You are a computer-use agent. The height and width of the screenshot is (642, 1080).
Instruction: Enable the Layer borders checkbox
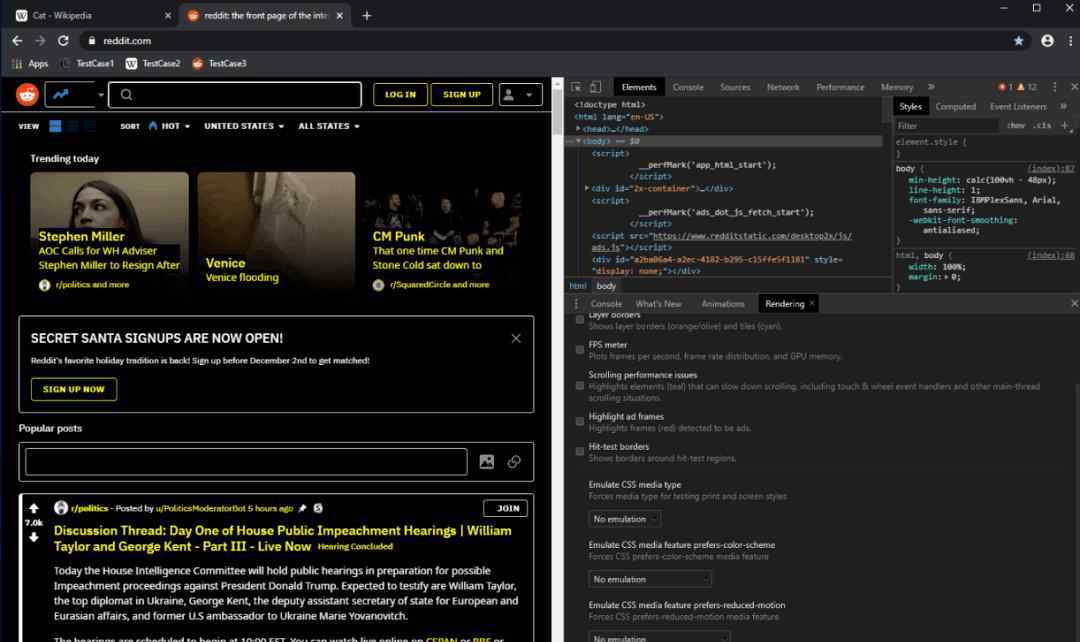coord(580,320)
